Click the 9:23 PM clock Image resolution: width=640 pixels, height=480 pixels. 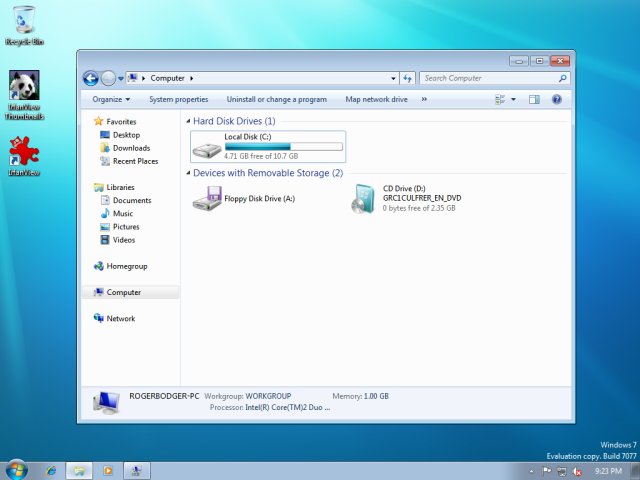point(608,471)
